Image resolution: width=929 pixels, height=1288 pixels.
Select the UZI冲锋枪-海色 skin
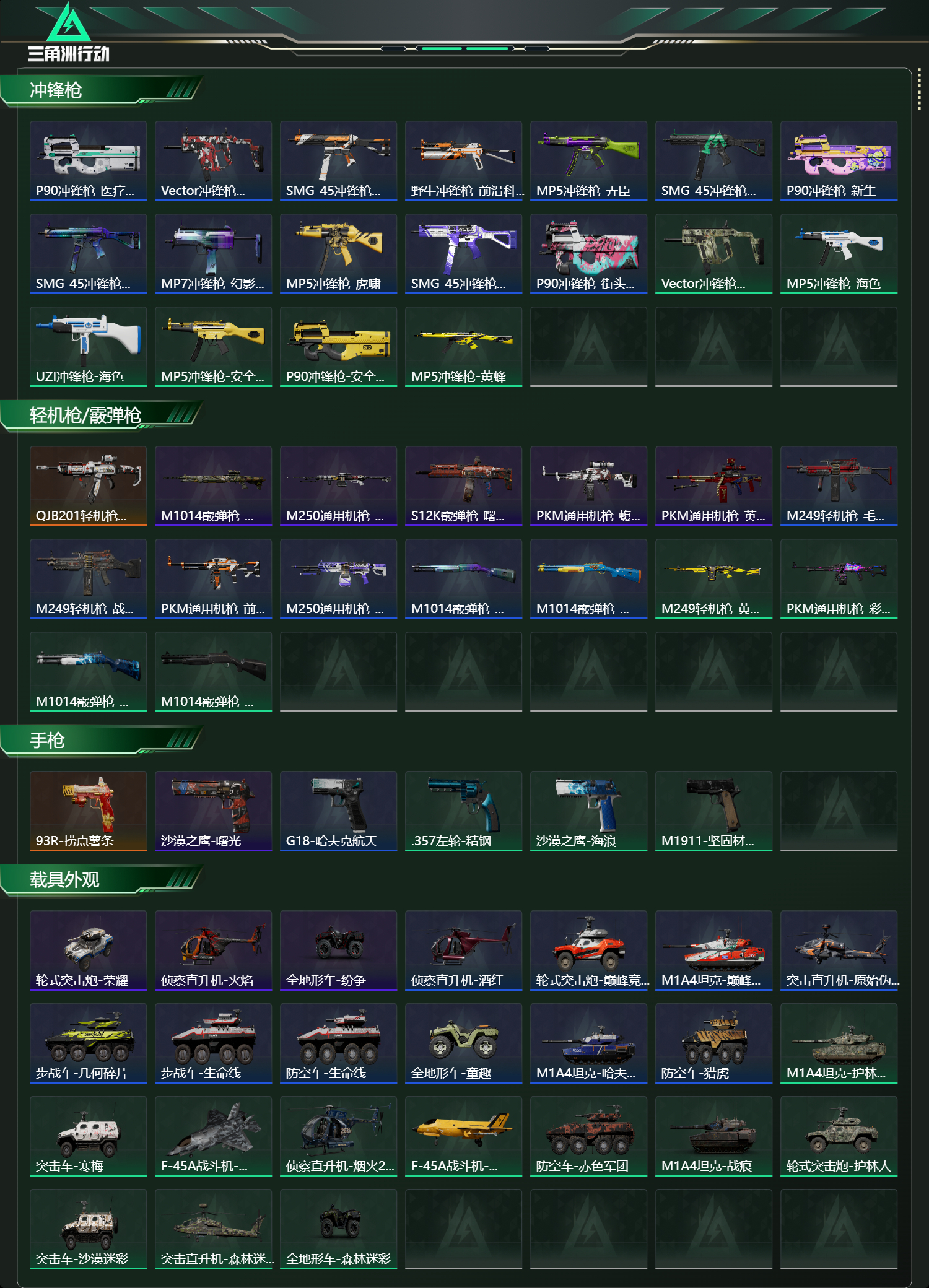[88, 347]
